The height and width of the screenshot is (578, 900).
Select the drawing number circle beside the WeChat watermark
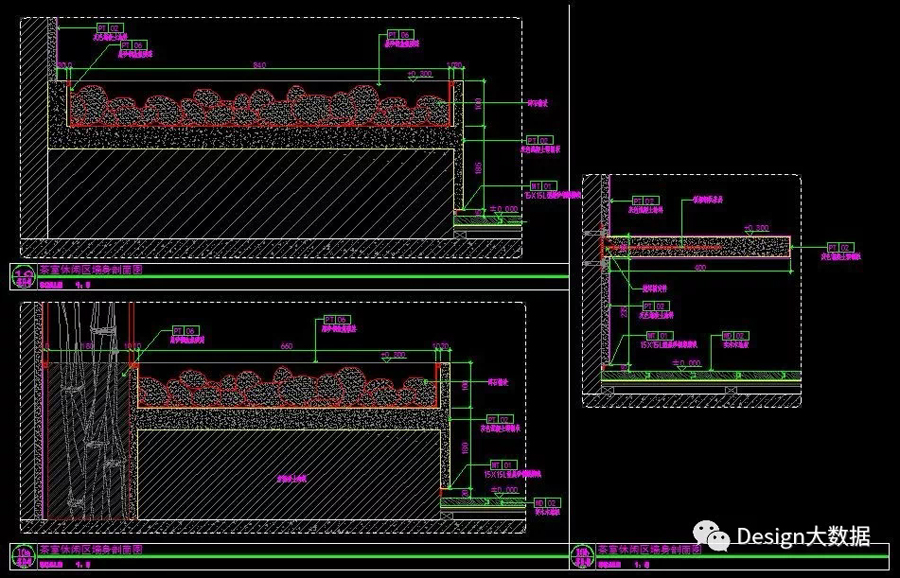coord(582,550)
